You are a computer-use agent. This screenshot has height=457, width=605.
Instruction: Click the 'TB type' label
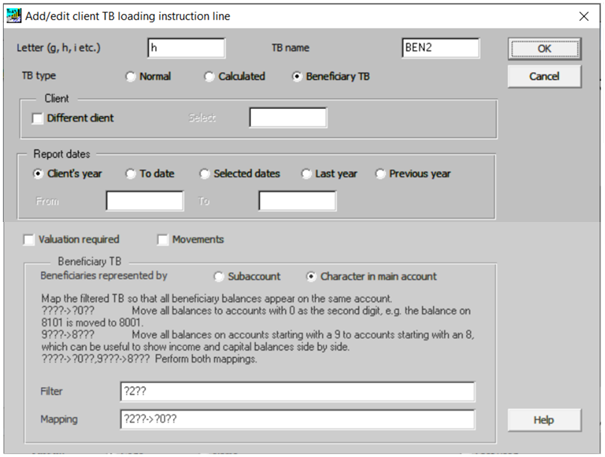(39, 76)
